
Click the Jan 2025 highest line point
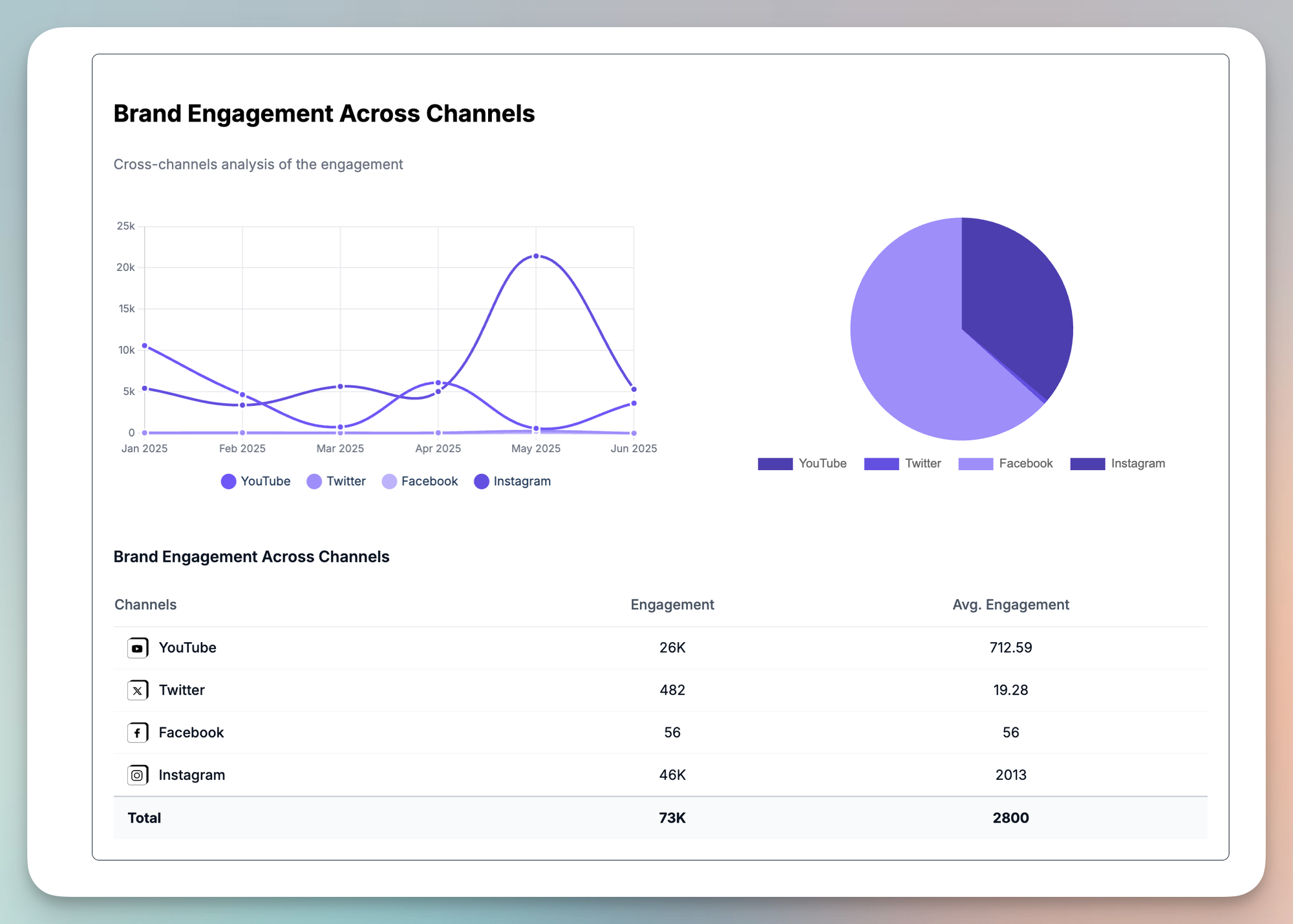pos(145,346)
